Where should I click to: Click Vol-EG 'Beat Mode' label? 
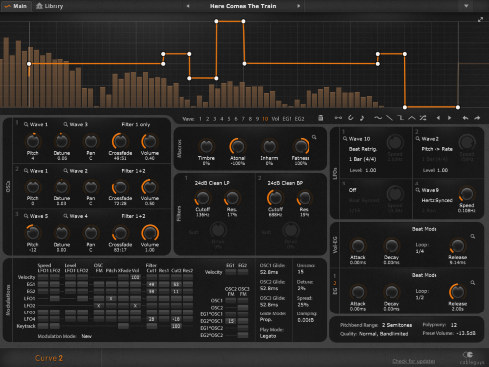click(424, 229)
